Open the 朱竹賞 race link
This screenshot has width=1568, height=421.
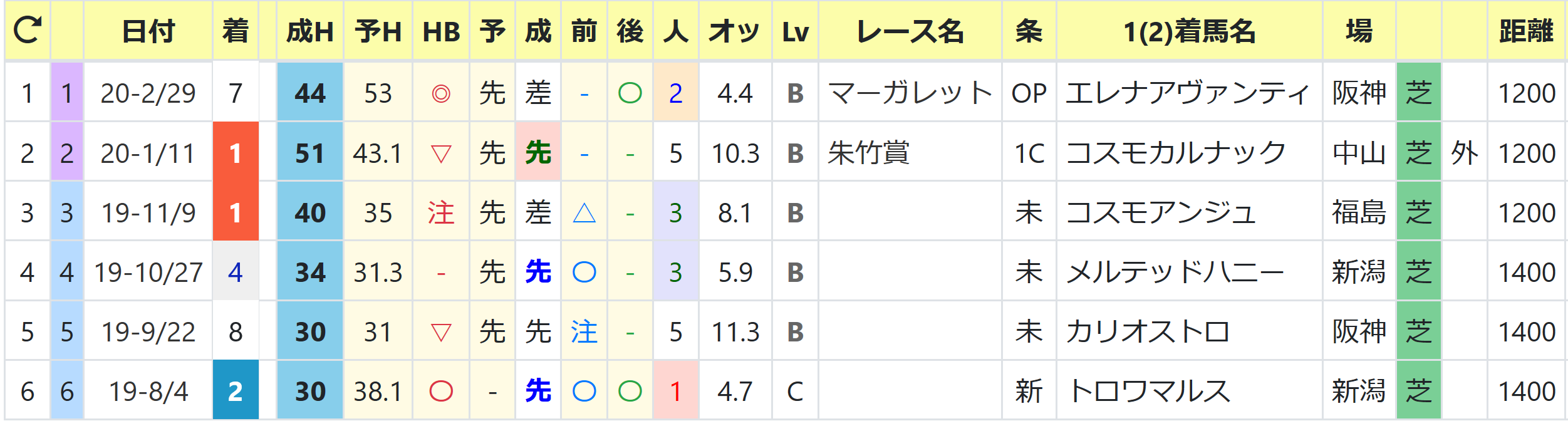[868, 153]
